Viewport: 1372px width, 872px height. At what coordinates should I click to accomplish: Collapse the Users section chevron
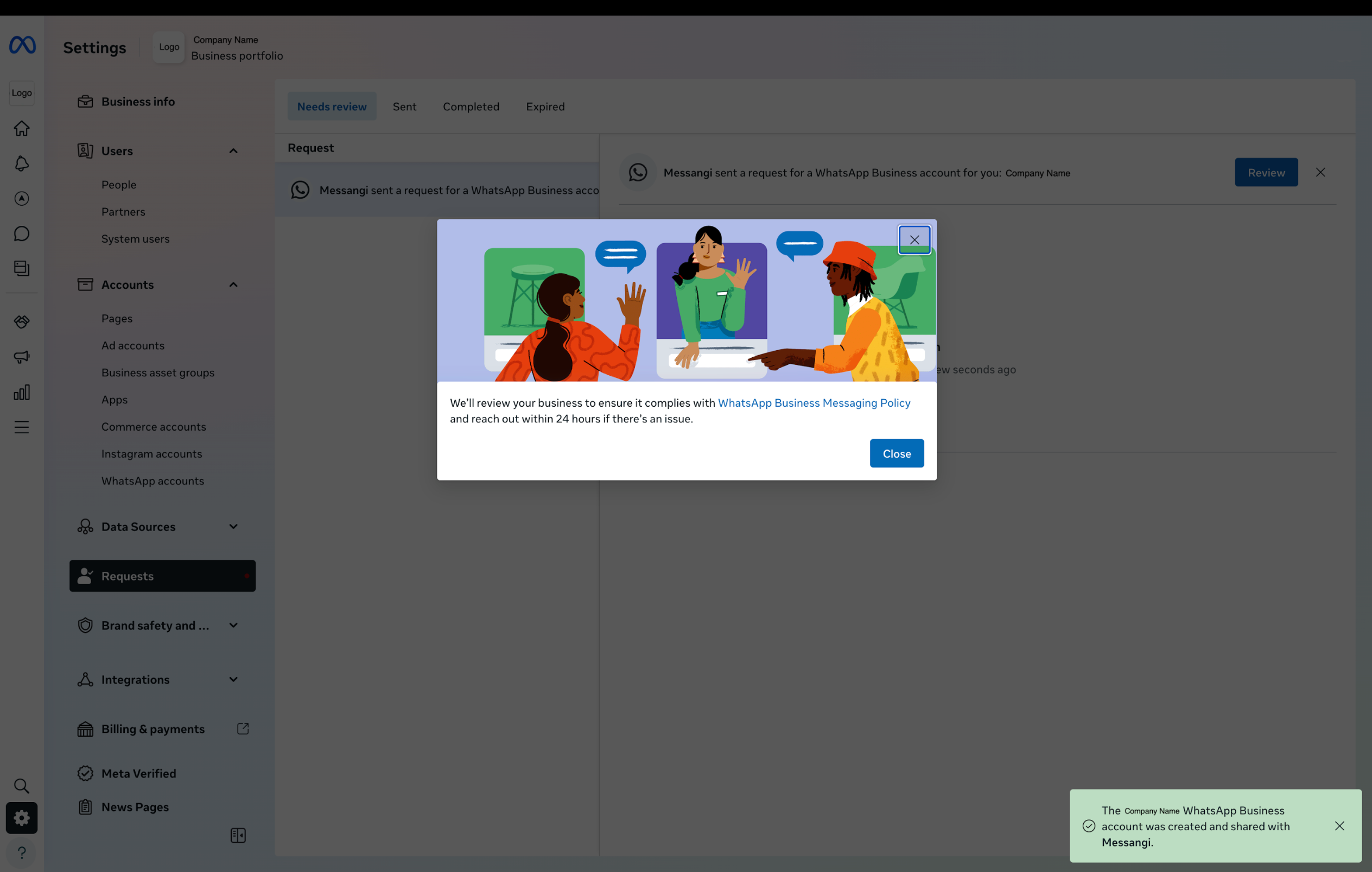[233, 151]
